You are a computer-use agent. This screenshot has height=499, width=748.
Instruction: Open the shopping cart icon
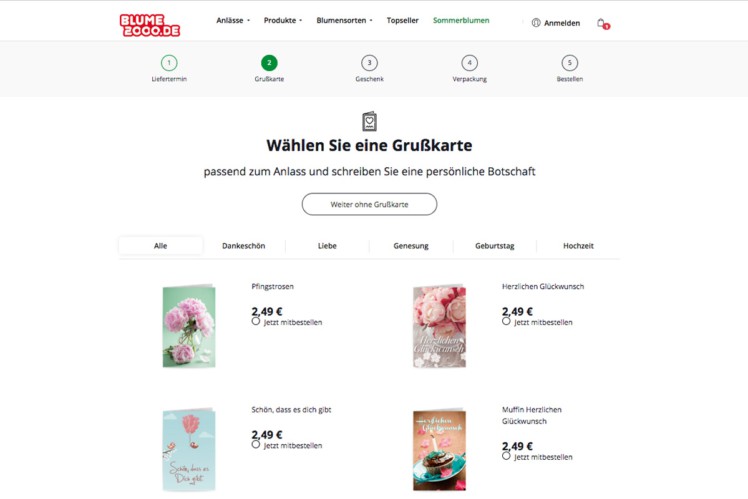point(603,23)
